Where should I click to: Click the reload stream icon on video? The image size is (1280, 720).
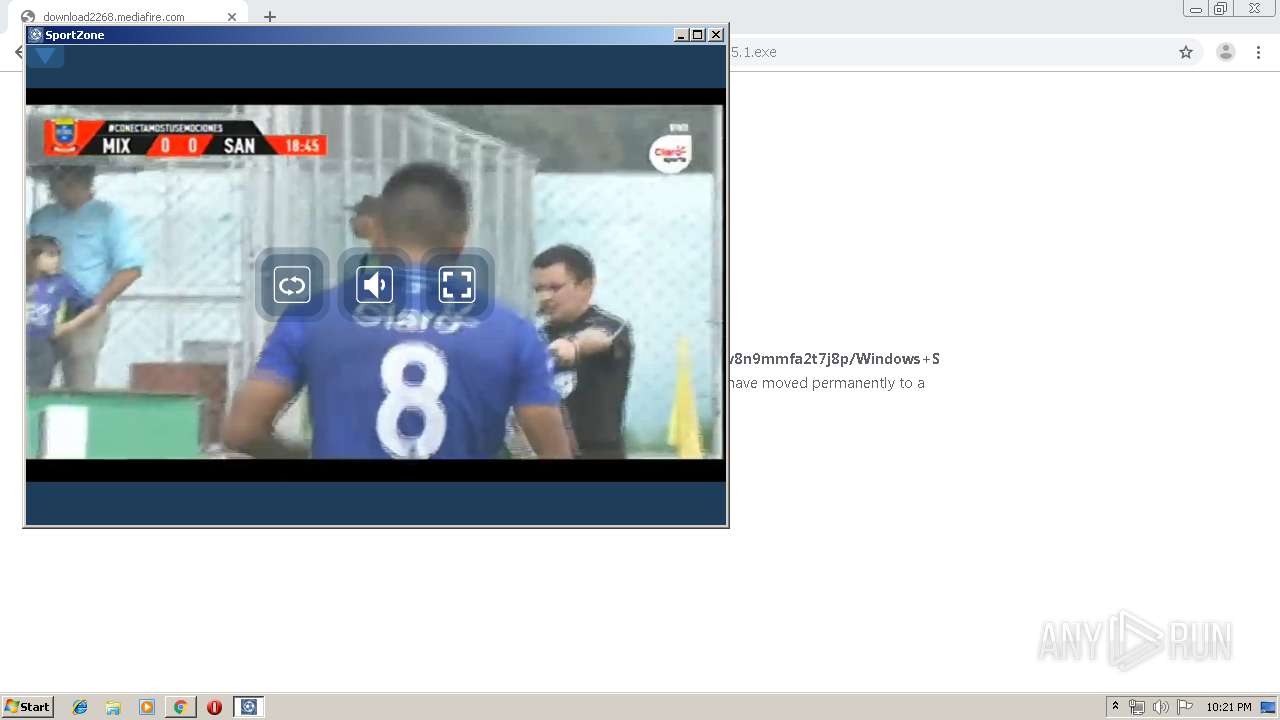[x=292, y=285]
